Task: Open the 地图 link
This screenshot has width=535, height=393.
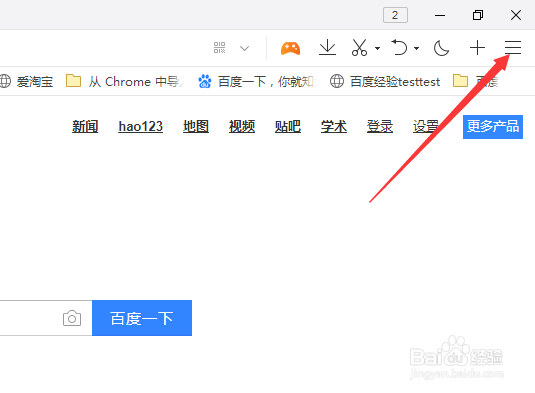Action: tap(196, 127)
